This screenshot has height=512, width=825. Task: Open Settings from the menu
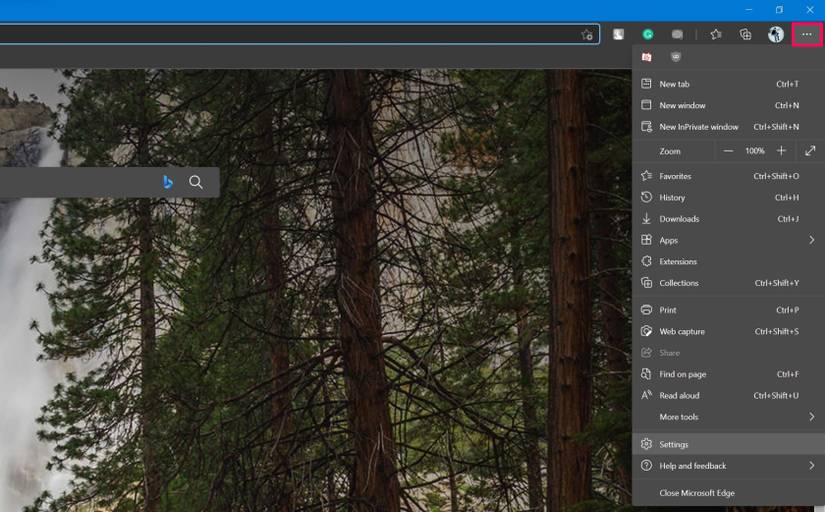pyautogui.click(x=728, y=444)
